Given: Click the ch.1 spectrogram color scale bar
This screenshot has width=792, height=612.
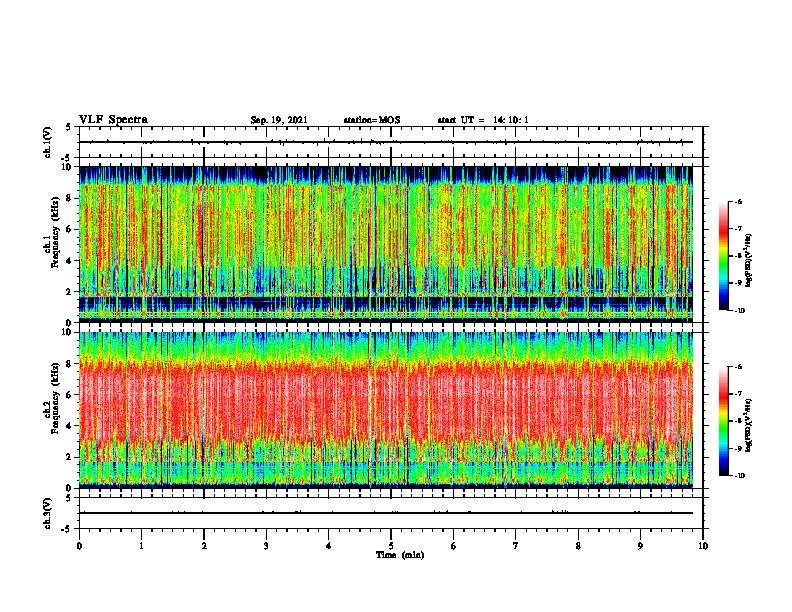Looking at the screenshot, I should (723, 256).
